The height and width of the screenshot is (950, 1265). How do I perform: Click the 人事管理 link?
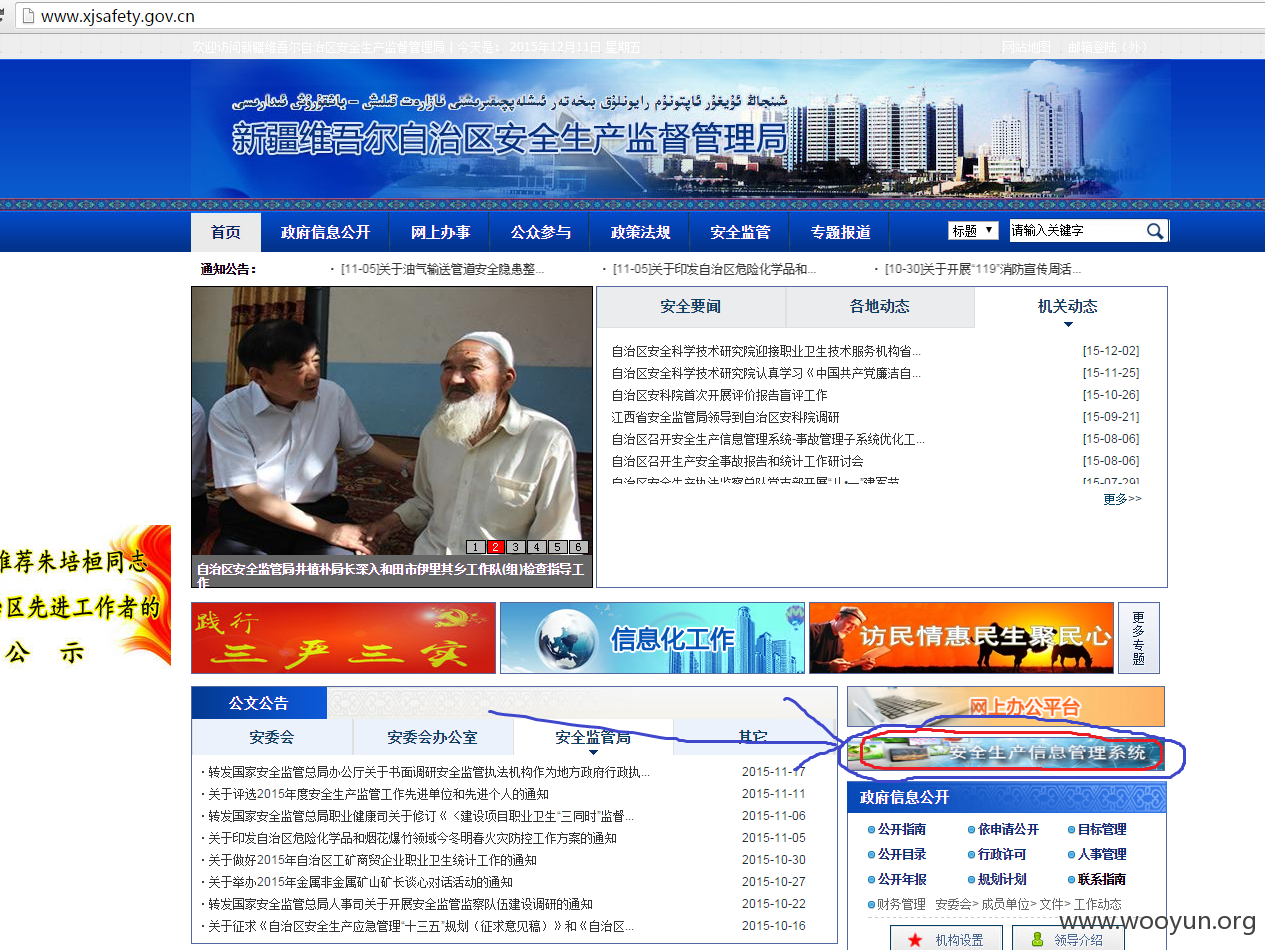(x=1102, y=854)
